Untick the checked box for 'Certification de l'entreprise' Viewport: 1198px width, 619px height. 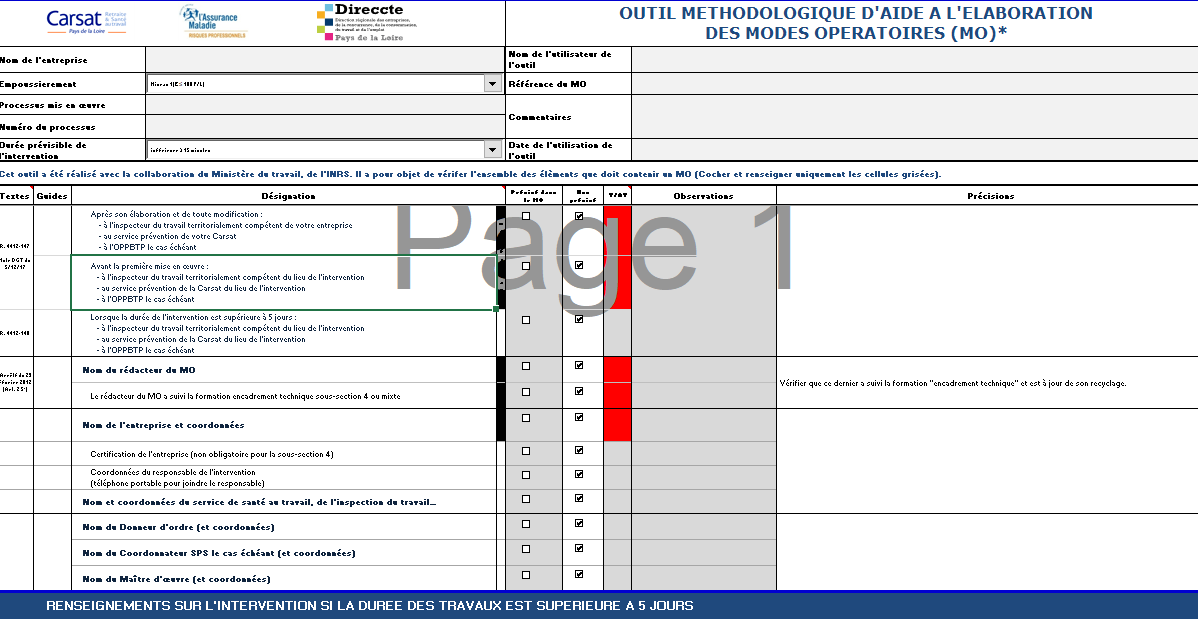(x=579, y=450)
